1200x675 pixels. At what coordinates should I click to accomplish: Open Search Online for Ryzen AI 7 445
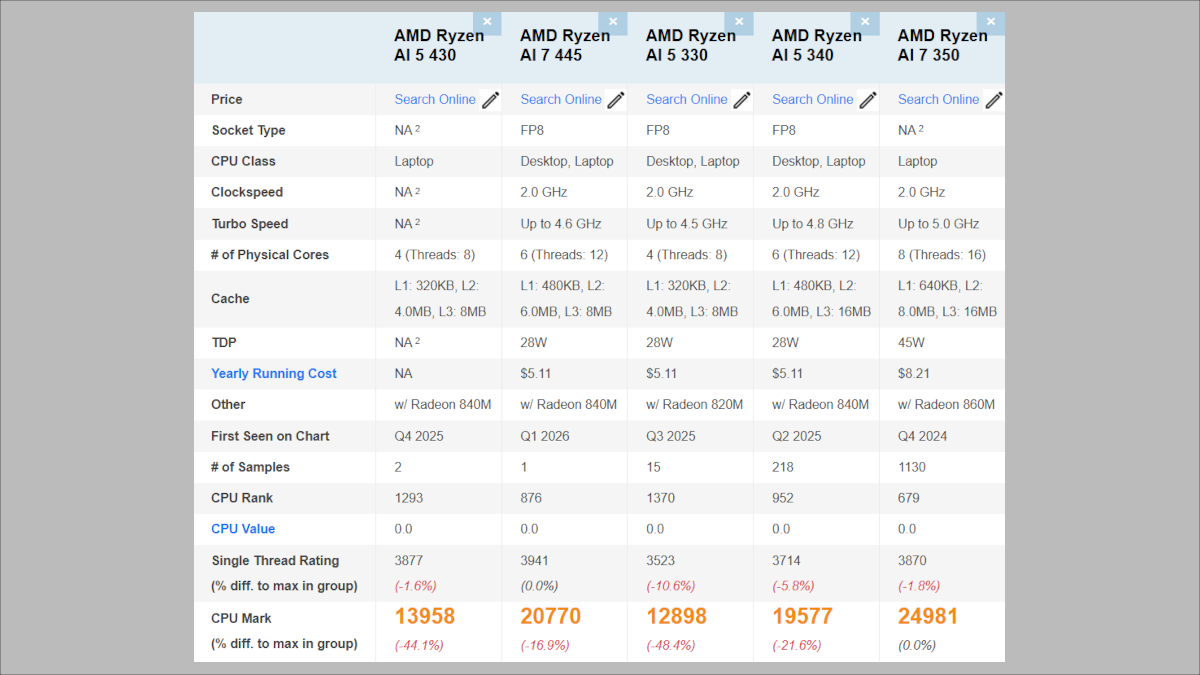point(561,99)
